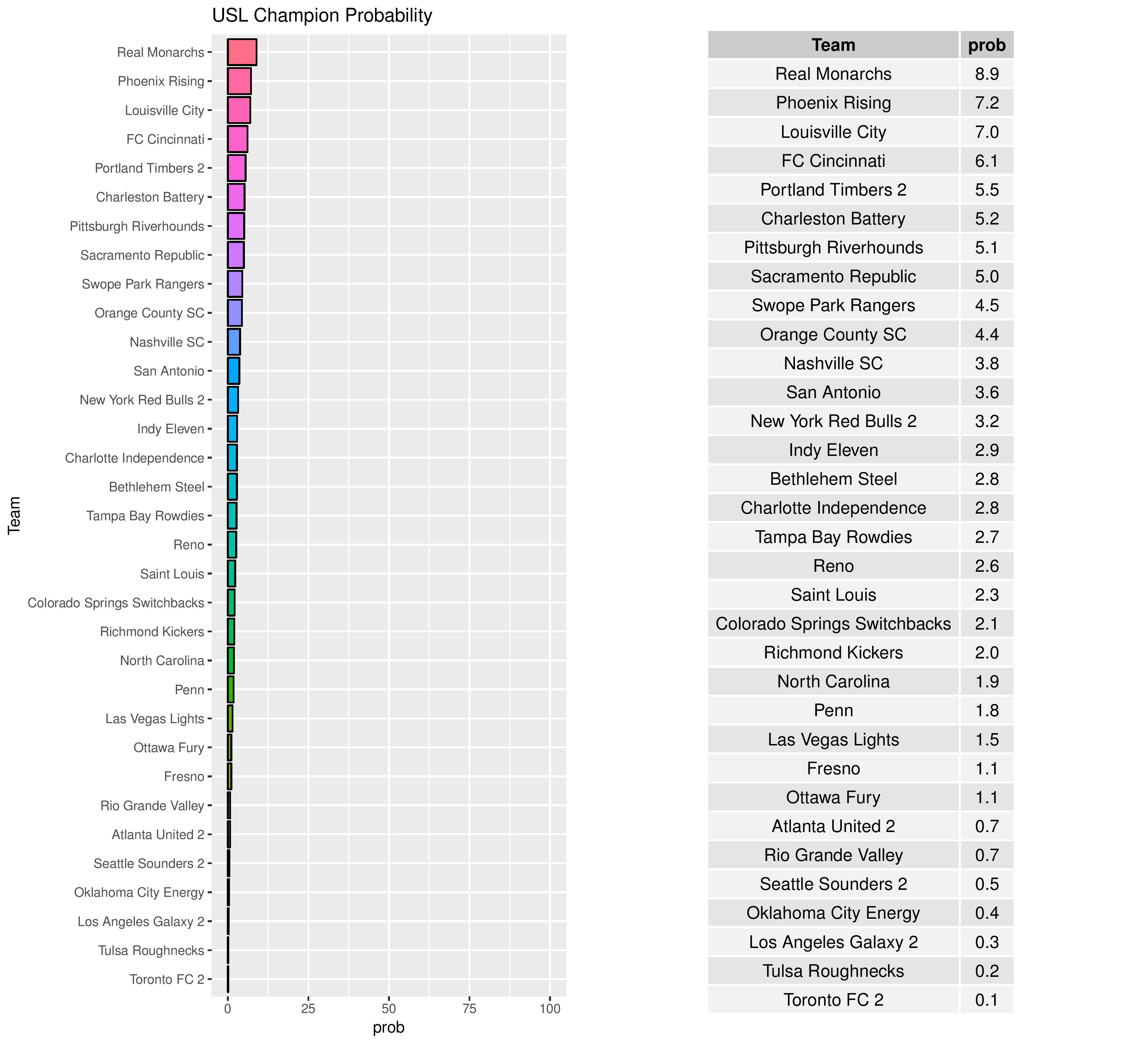Click the 'prob' x-axis title
The width and height of the screenshot is (1148, 1044).
point(389,1028)
